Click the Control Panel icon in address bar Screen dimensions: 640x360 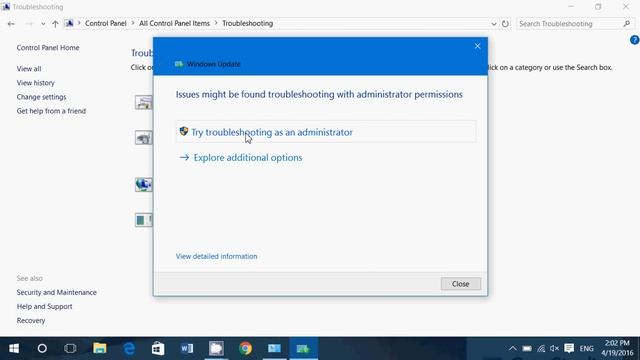(x=69, y=24)
